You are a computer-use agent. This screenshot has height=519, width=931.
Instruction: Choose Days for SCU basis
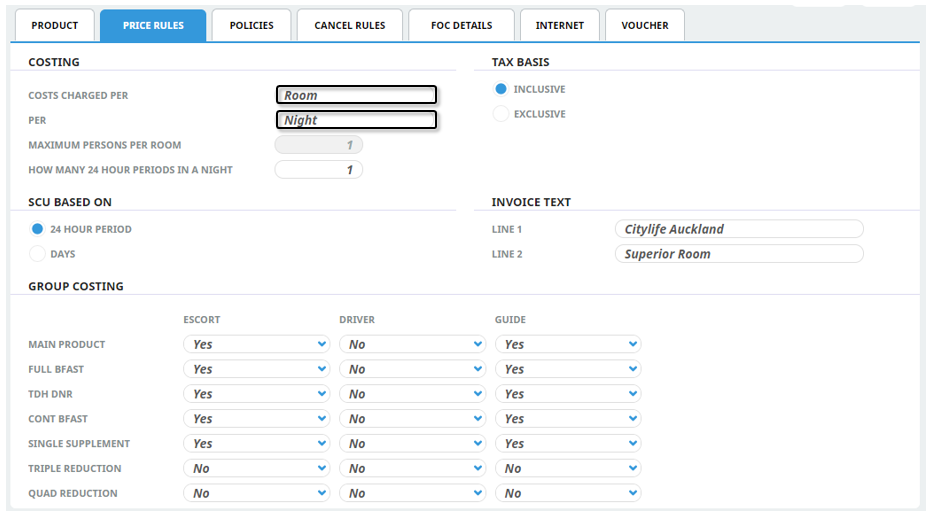click(x=38, y=254)
